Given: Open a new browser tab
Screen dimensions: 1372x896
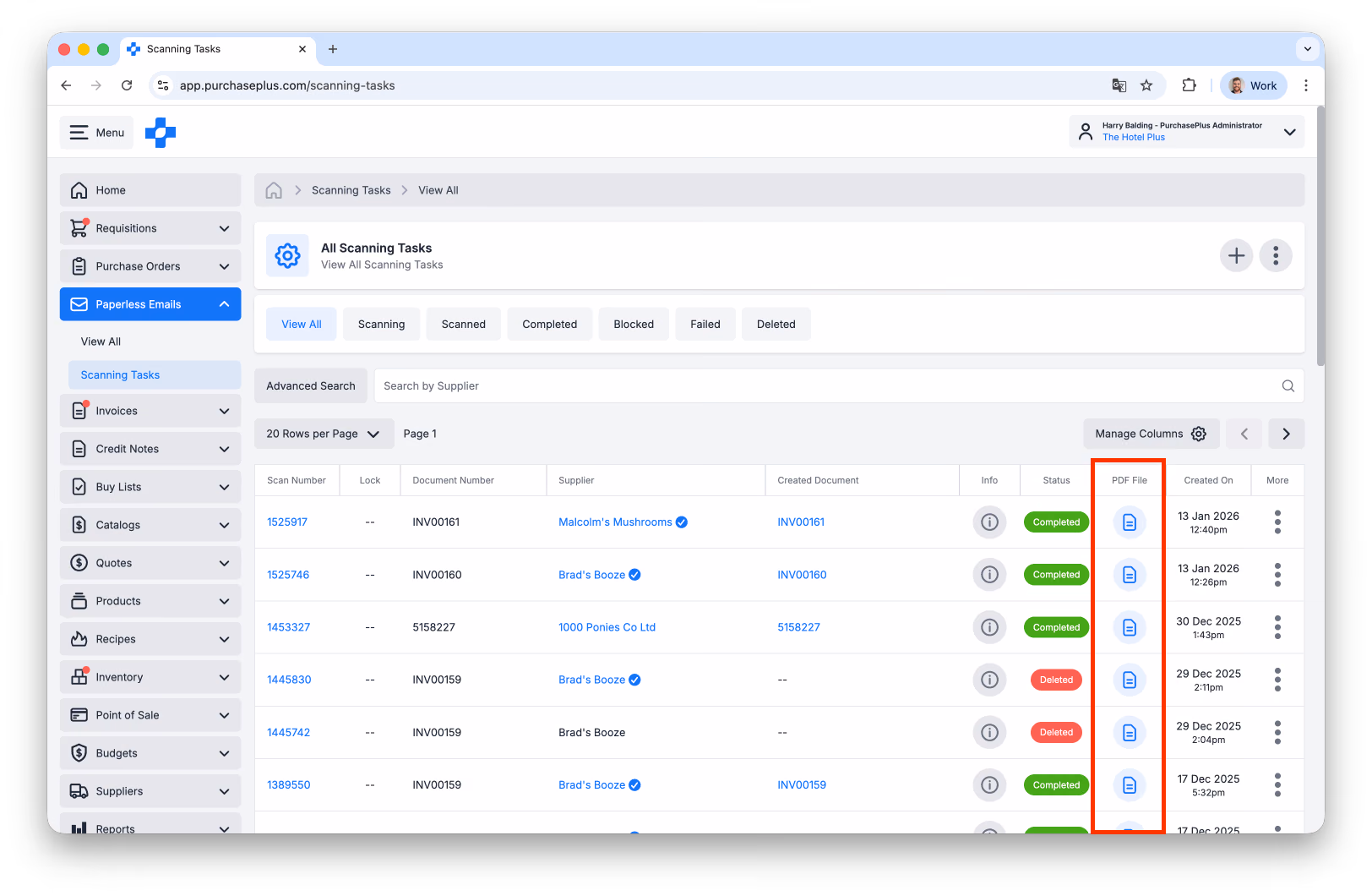Looking at the screenshot, I should (333, 49).
